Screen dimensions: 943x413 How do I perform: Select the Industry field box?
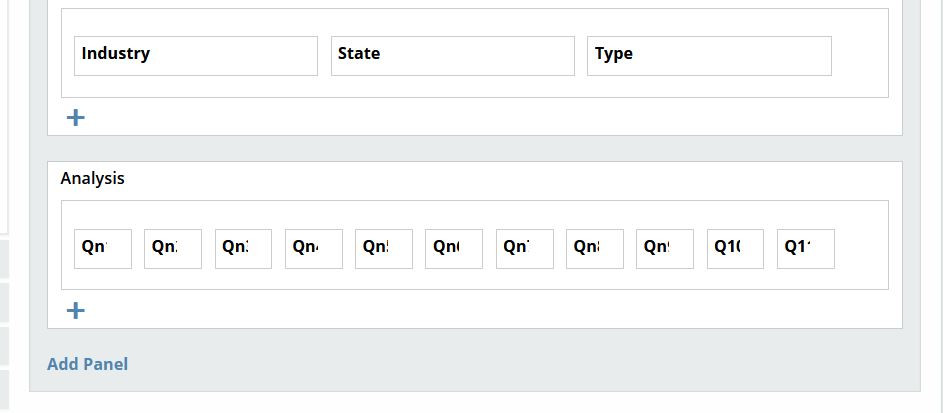[x=196, y=56]
